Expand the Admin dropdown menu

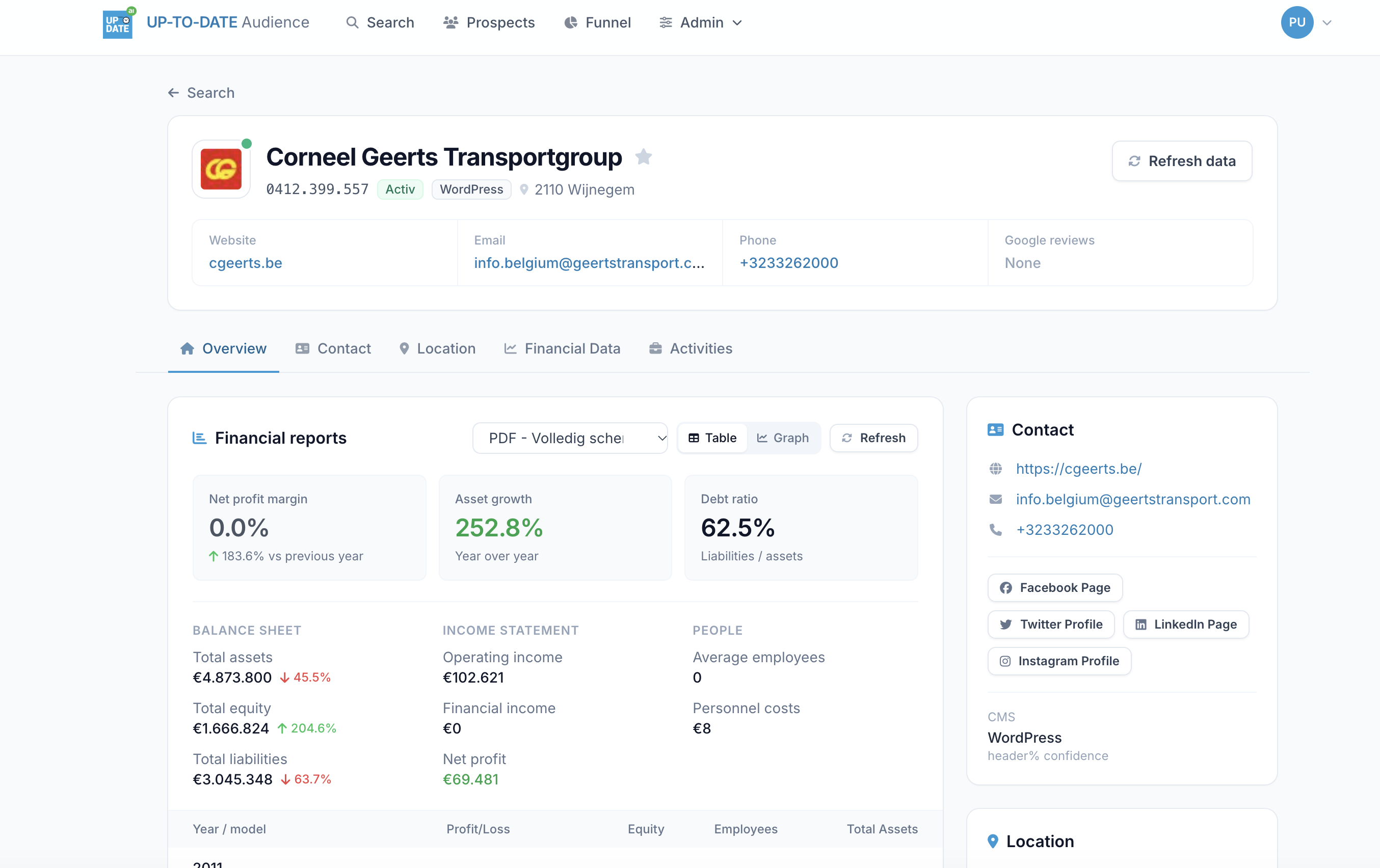click(x=701, y=22)
